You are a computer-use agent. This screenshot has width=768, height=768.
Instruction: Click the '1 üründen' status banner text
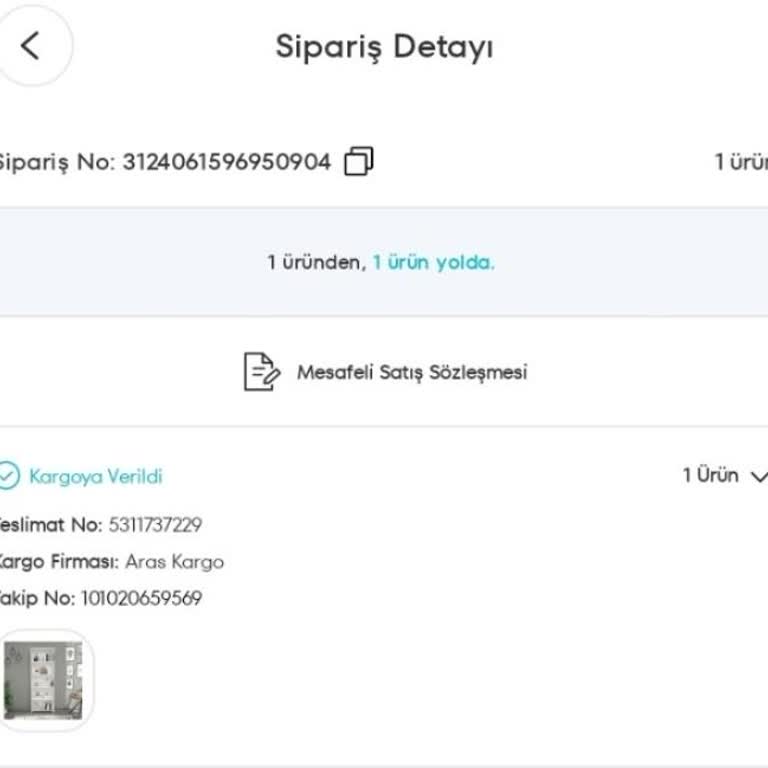point(316,263)
